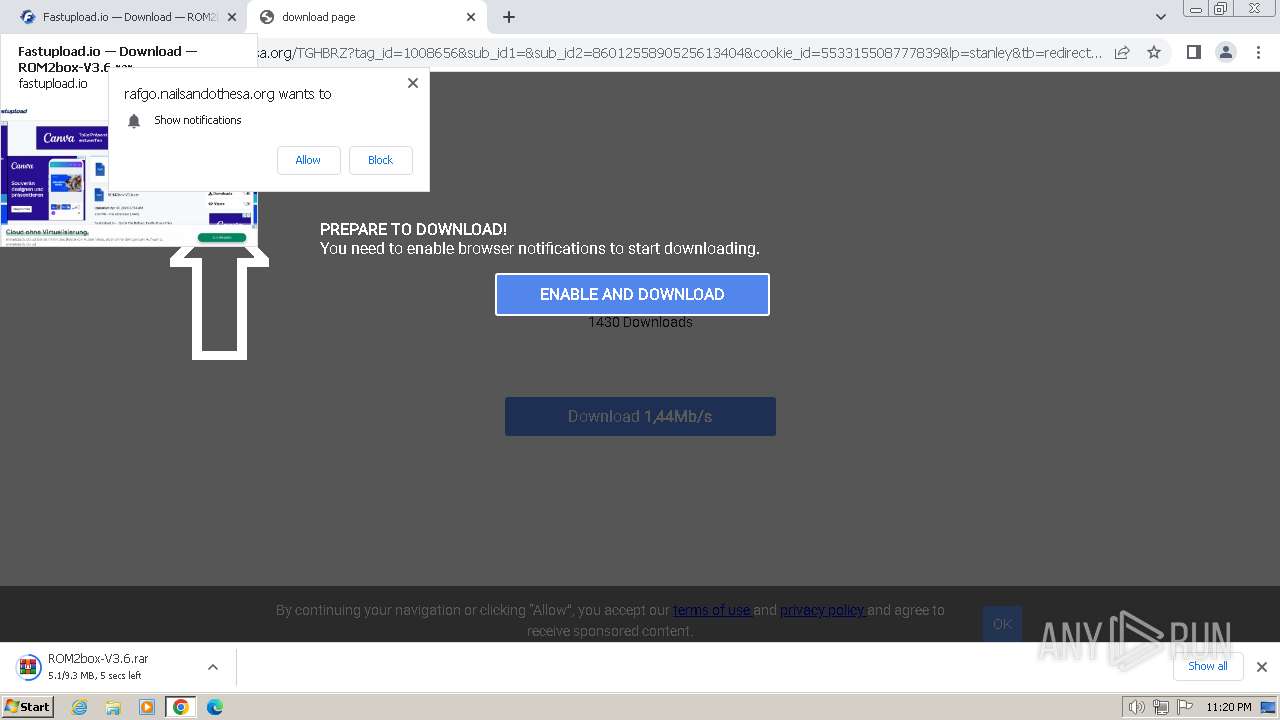Viewport: 1280px width, 720px height.
Task: Click the RAR file icon in downloads bar
Action: pyautogui.click(x=28, y=667)
